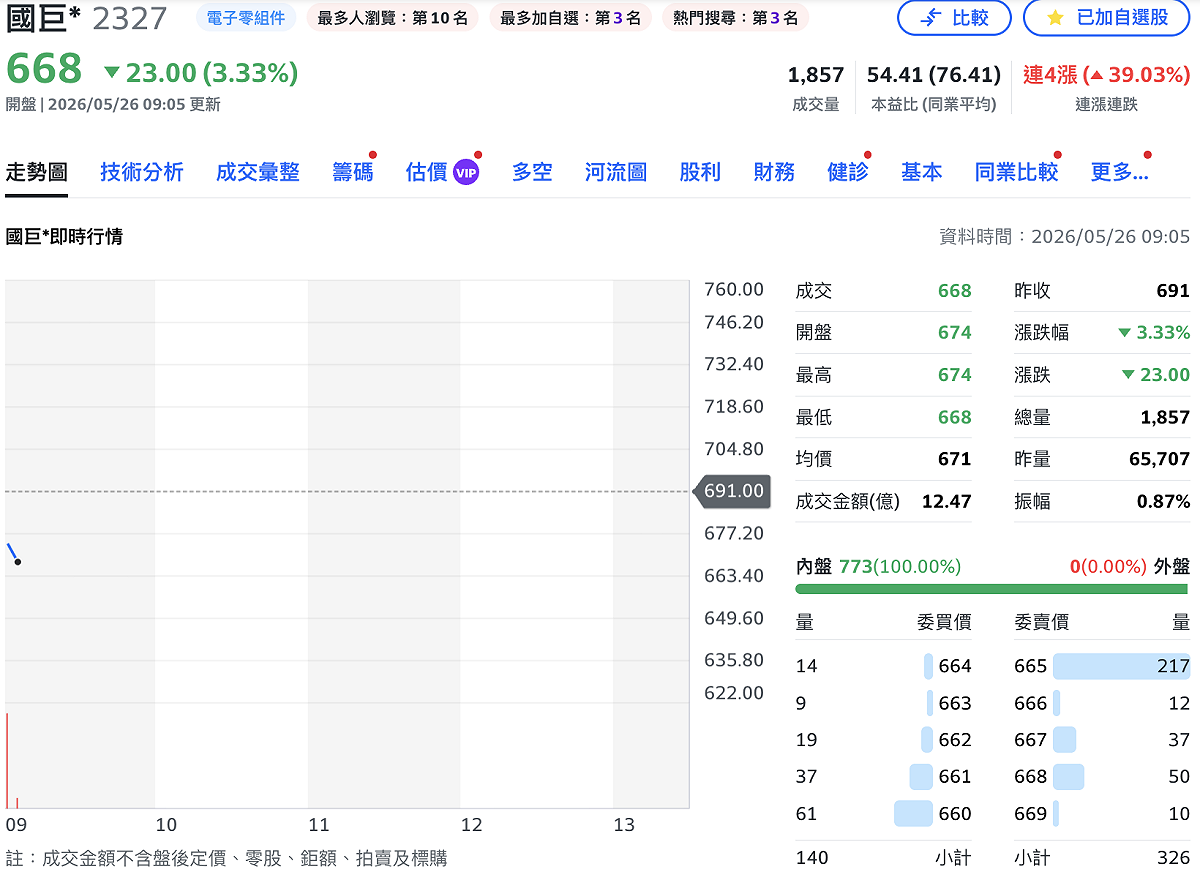This screenshot has height=872, width=1200.
Task: Open the 河流圖 tab
Action: click(x=616, y=172)
